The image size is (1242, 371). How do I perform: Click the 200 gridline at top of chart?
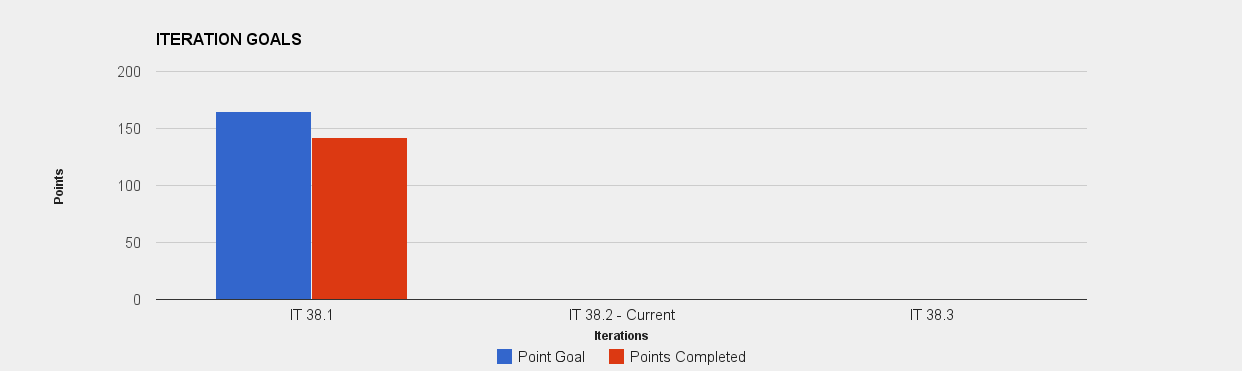click(x=621, y=72)
